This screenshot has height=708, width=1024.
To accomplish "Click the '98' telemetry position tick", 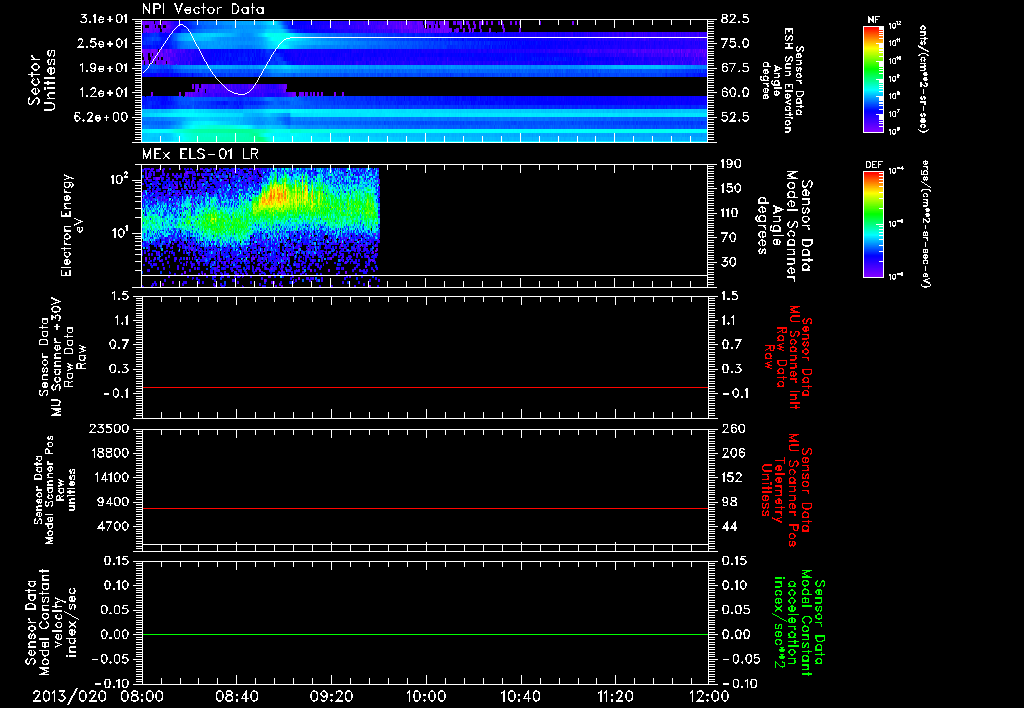I will (728, 502).
